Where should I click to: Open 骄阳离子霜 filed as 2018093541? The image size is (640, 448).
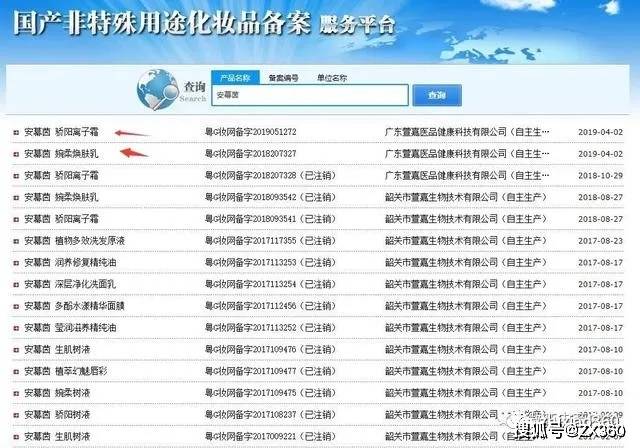pyautogui.click(x=61, y=219)
